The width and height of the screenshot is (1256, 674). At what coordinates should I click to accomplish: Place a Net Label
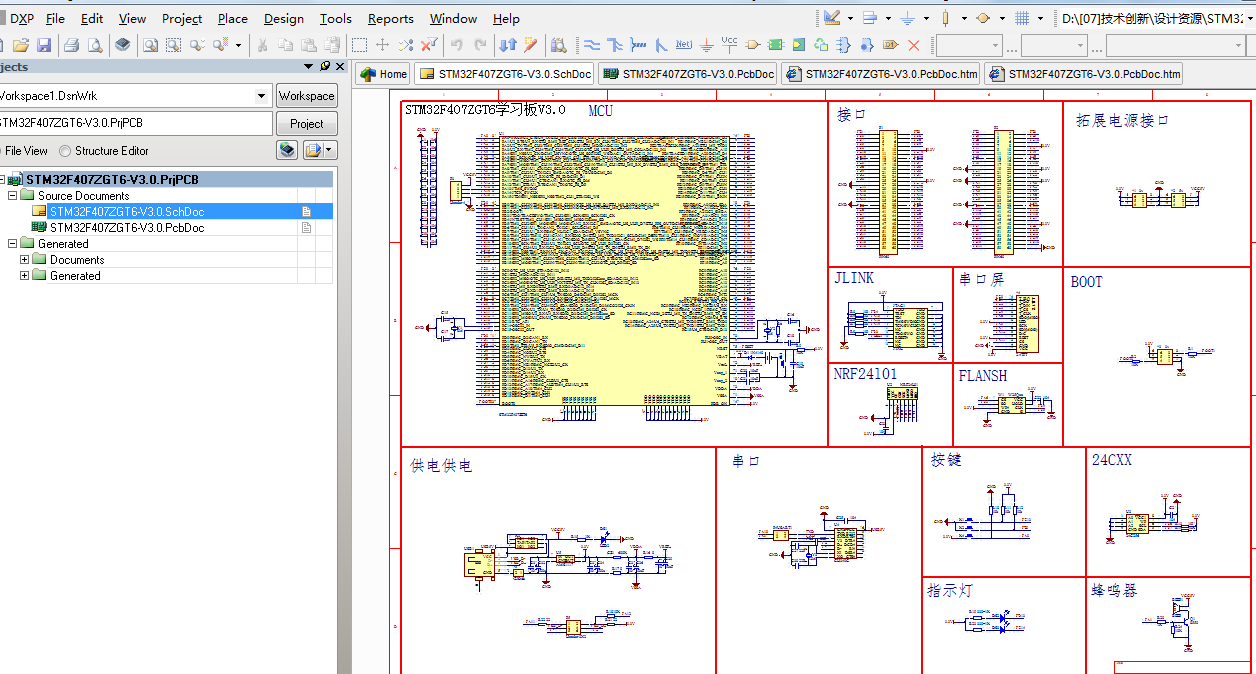point(683,45)
